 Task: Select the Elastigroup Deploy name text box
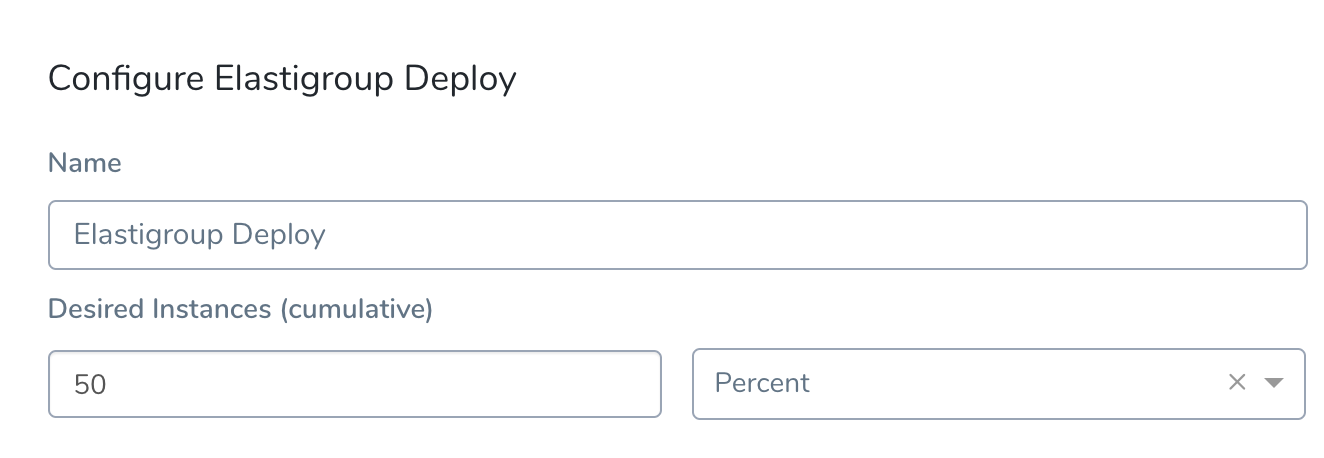tap(677, 235)
